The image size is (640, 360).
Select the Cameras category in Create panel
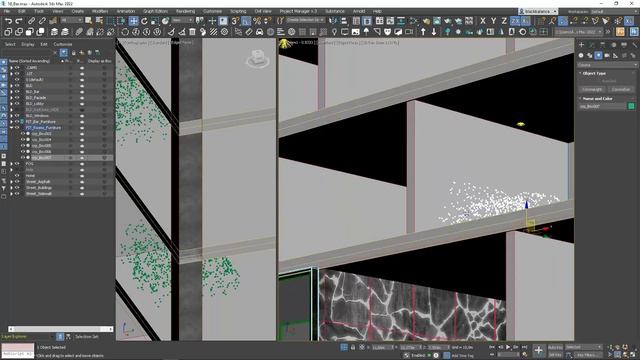tap(607, 56)
